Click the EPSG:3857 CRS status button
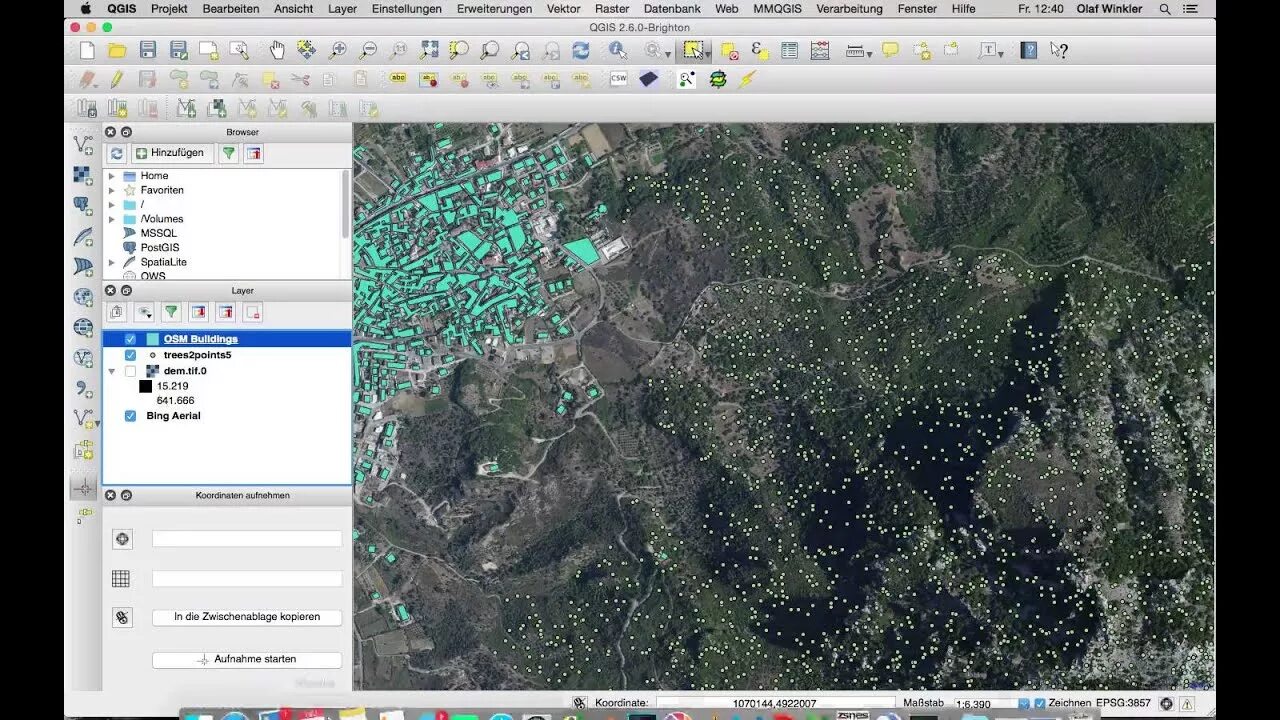The width and height of the screenshot is (1280, 720). pos(1122,703)
